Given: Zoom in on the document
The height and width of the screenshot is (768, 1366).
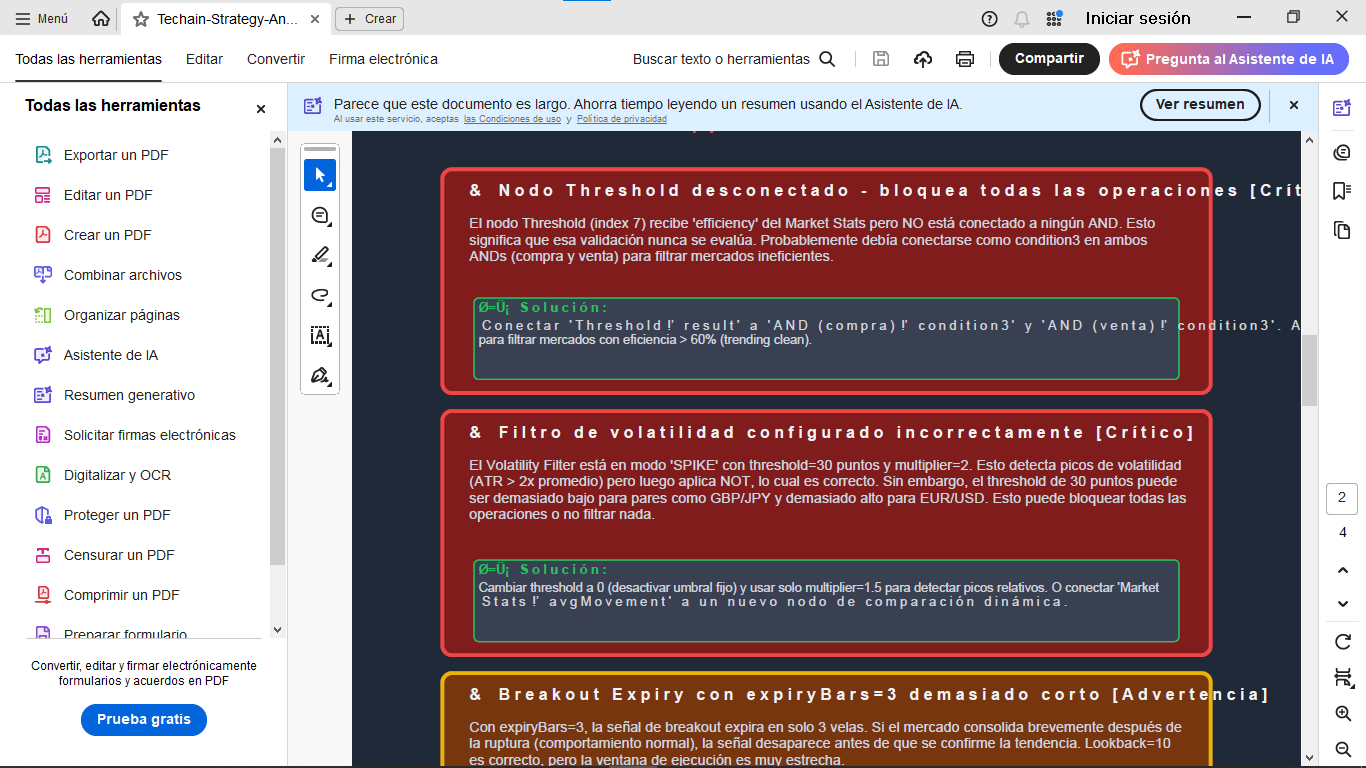Looking at the screenshot, I should tap(1342, 713).
